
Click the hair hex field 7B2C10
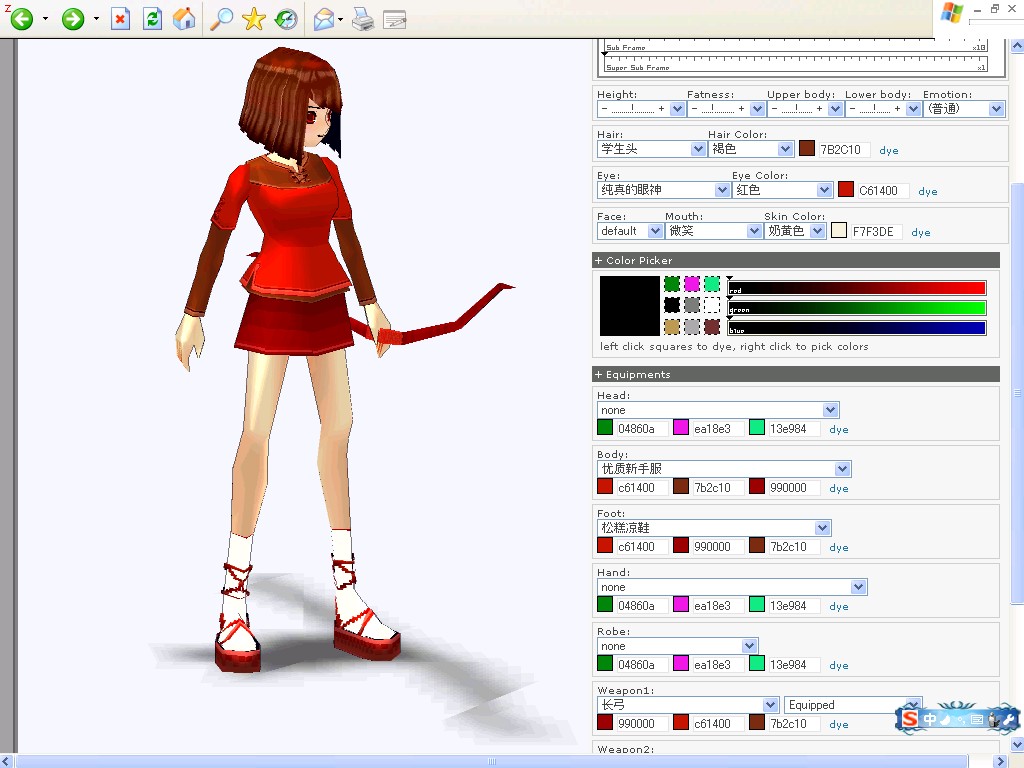(843, 150)
